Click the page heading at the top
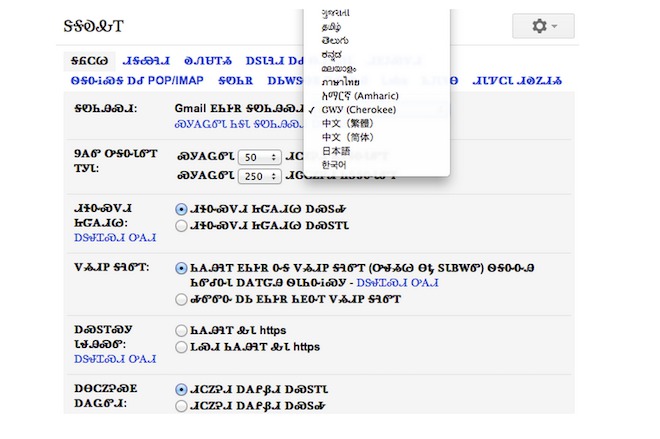Screen dimensions: 660x439 coord(93,26)
